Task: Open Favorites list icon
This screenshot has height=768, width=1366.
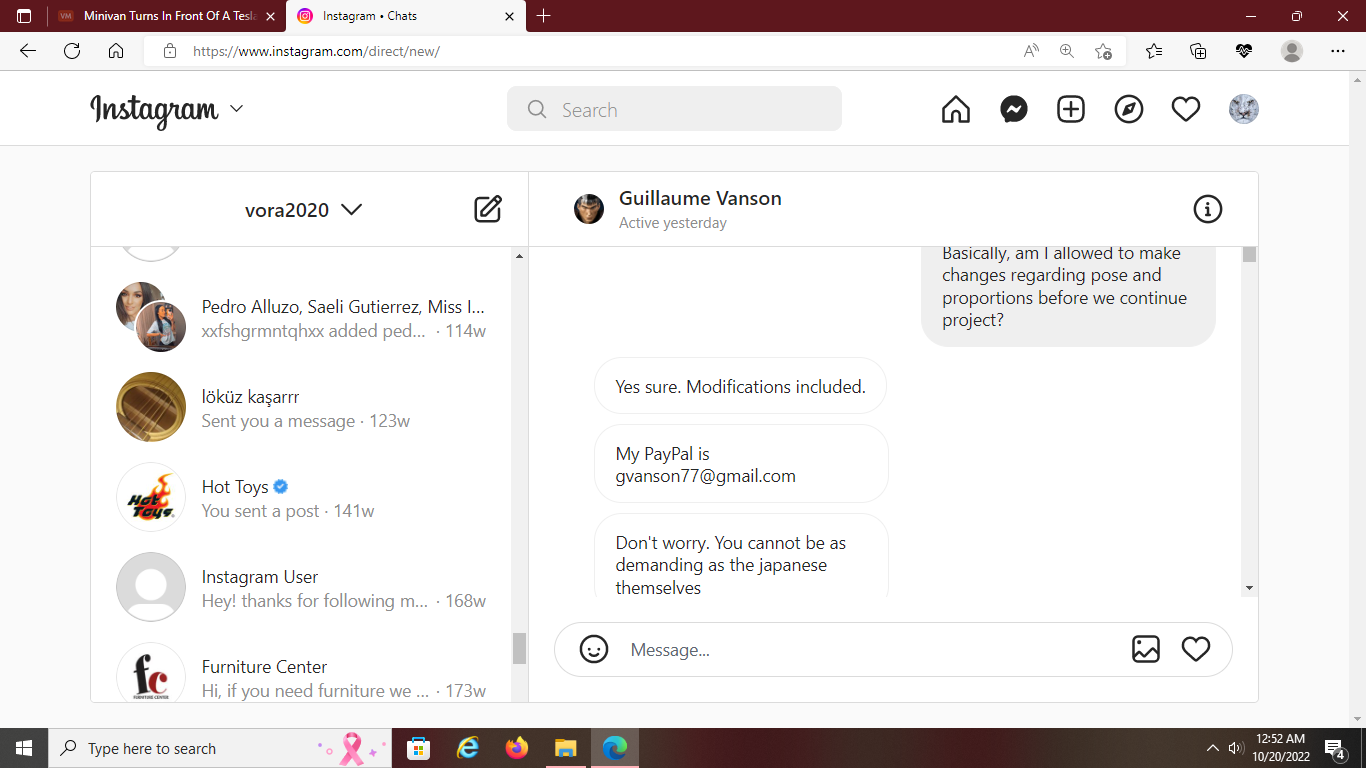Action: tap(1154, 51)
